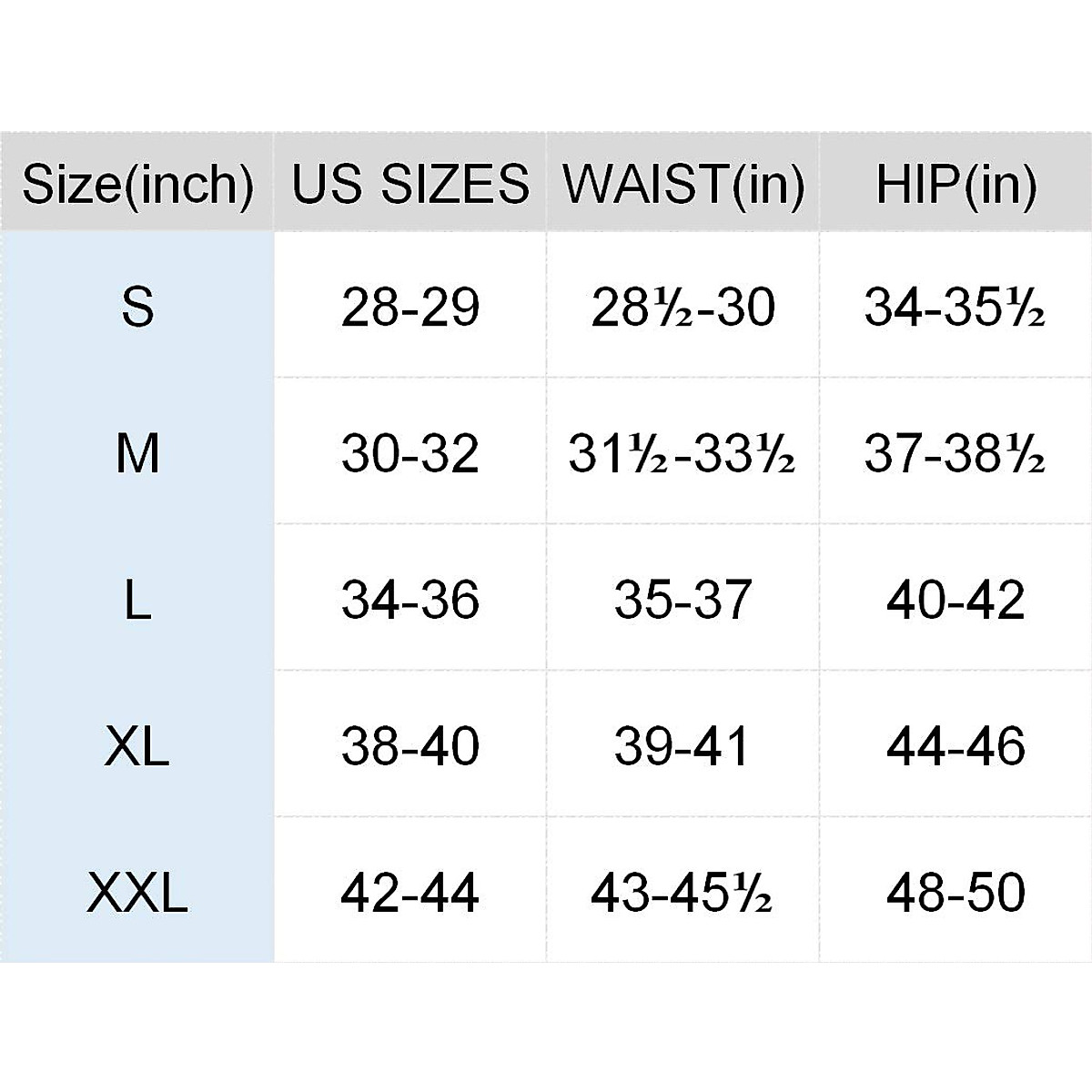1092x1092 pixels.
Task: Select the WAIST(in) header cell
Action: pyautogui.click(x=683, y=184)
